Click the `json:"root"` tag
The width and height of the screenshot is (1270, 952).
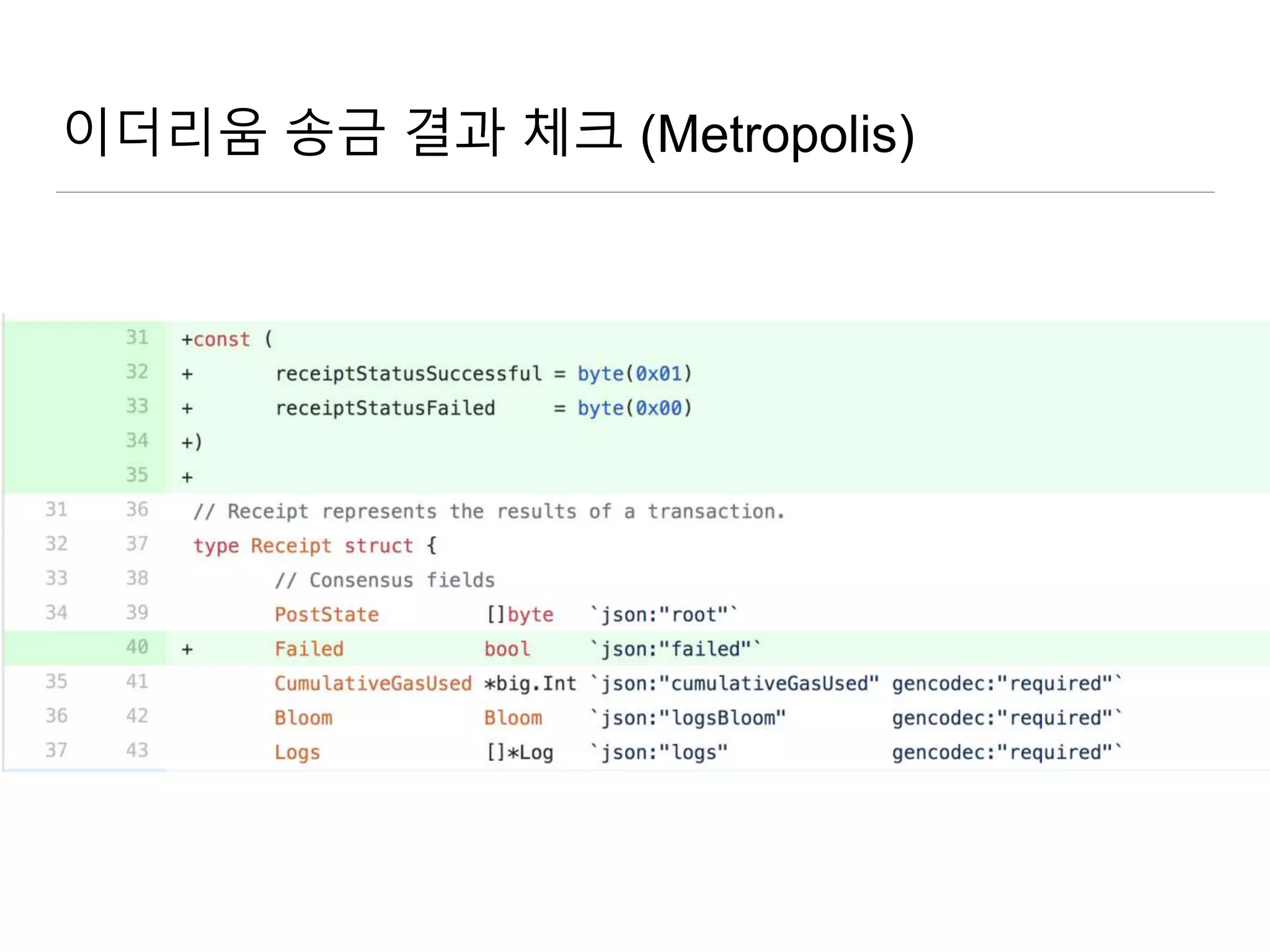click(664, 615)
